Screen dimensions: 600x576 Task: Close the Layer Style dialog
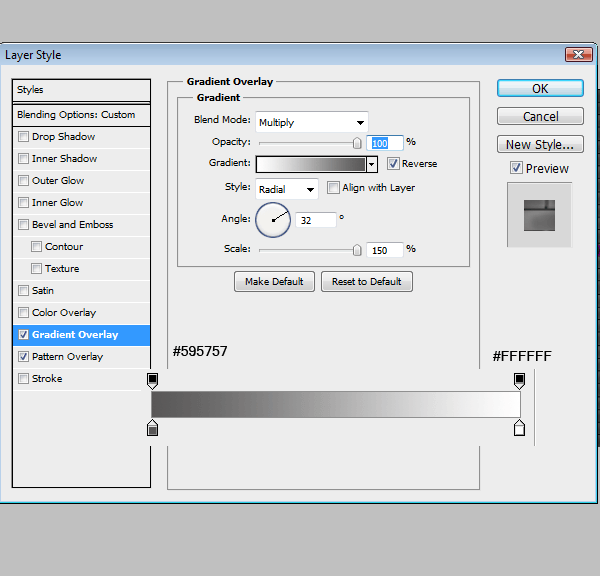pyautogui.click(x=579, y=55)
